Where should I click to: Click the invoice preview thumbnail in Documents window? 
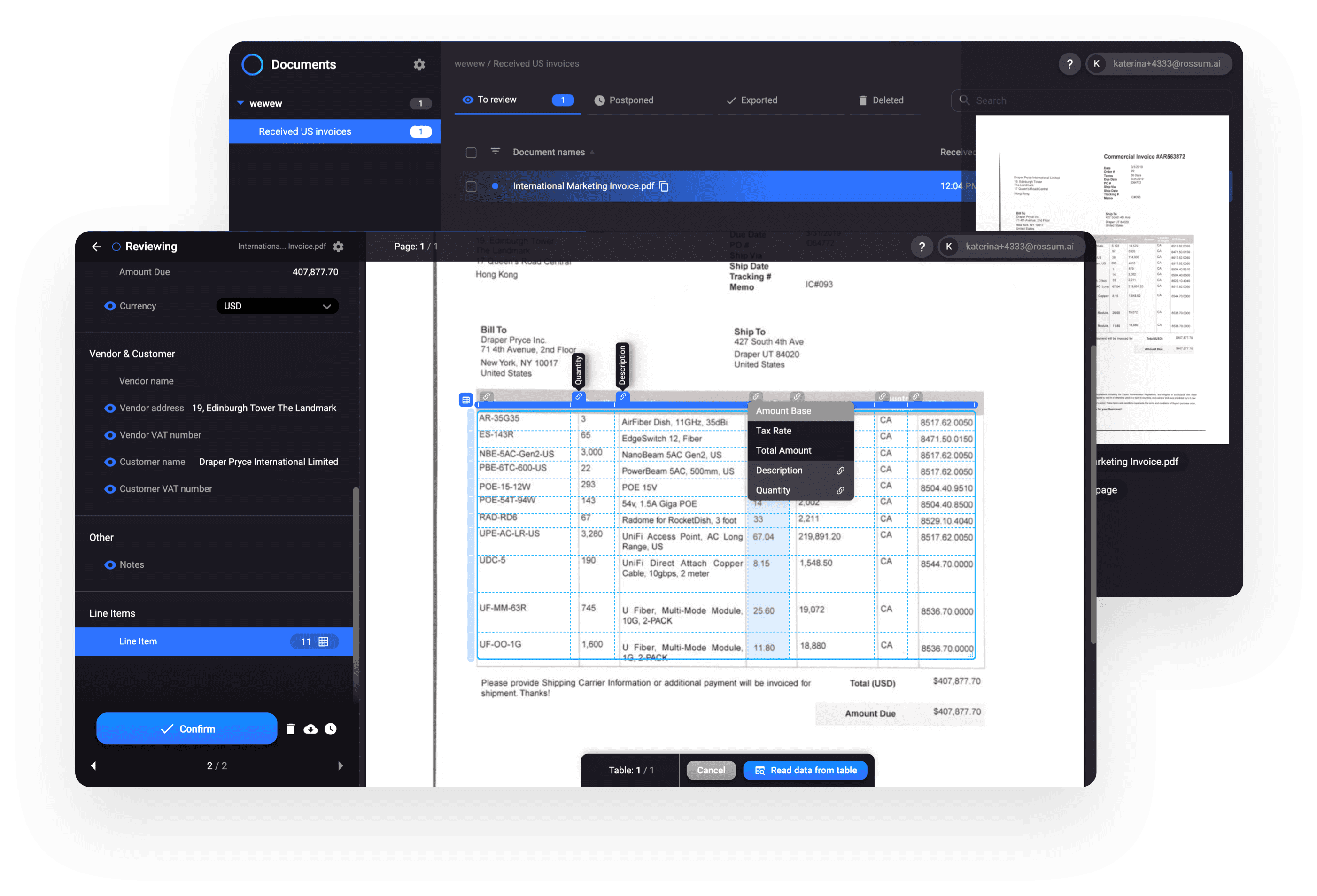click(x=1102, y=280)
